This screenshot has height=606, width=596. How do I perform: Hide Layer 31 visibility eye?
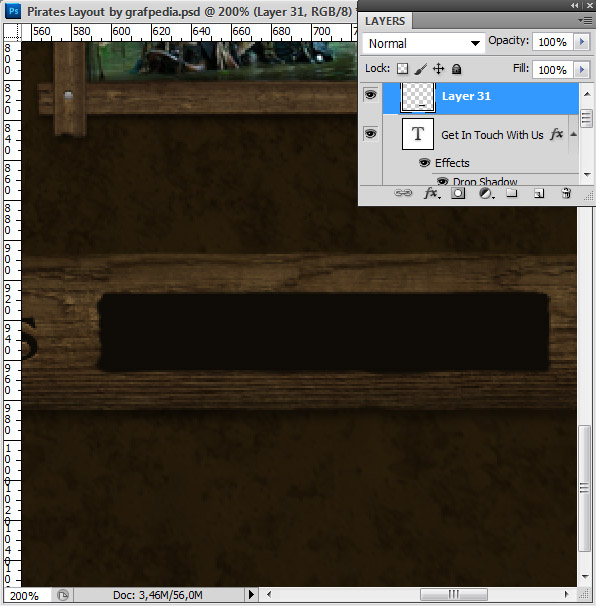point(370,95)
